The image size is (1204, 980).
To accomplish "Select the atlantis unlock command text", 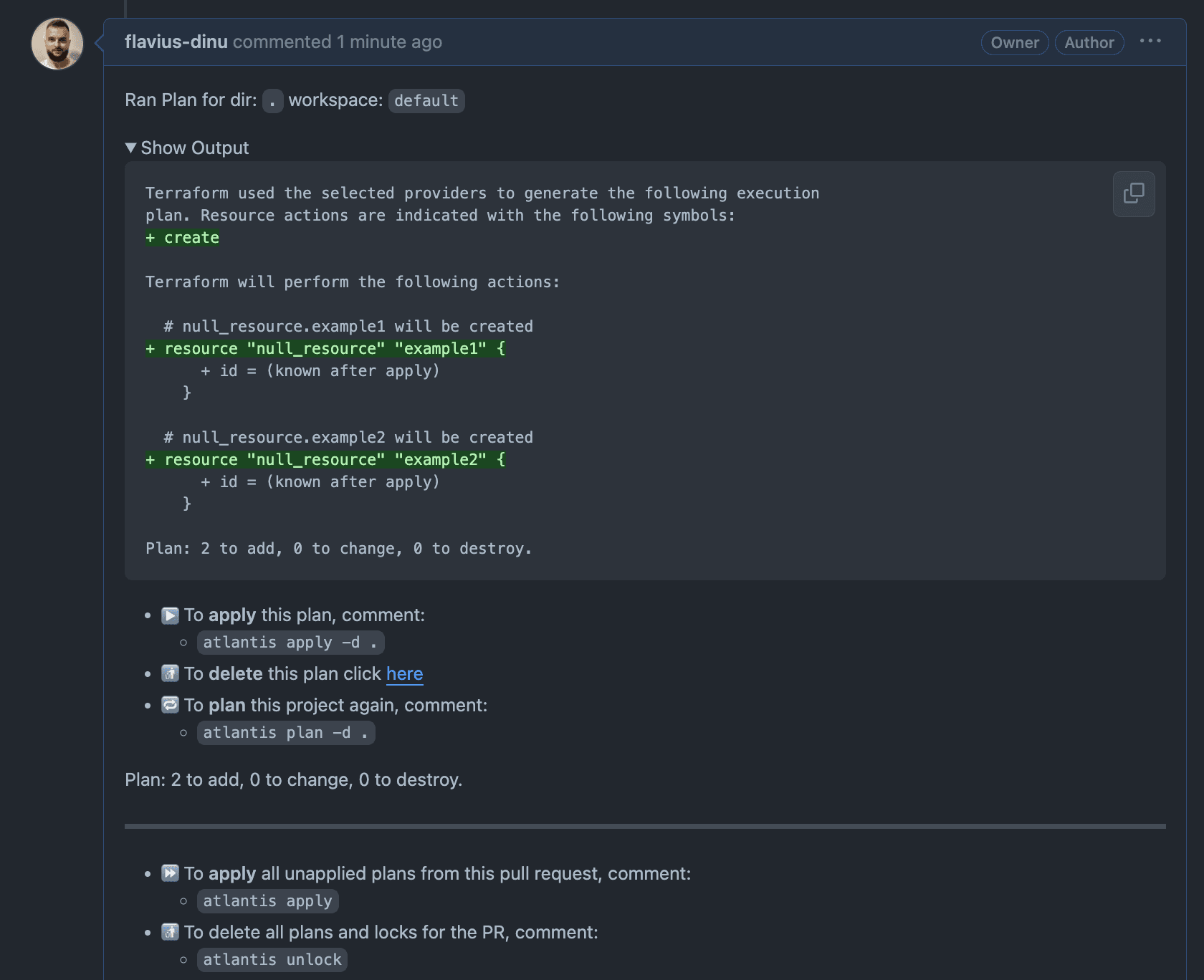I will 272,959.
